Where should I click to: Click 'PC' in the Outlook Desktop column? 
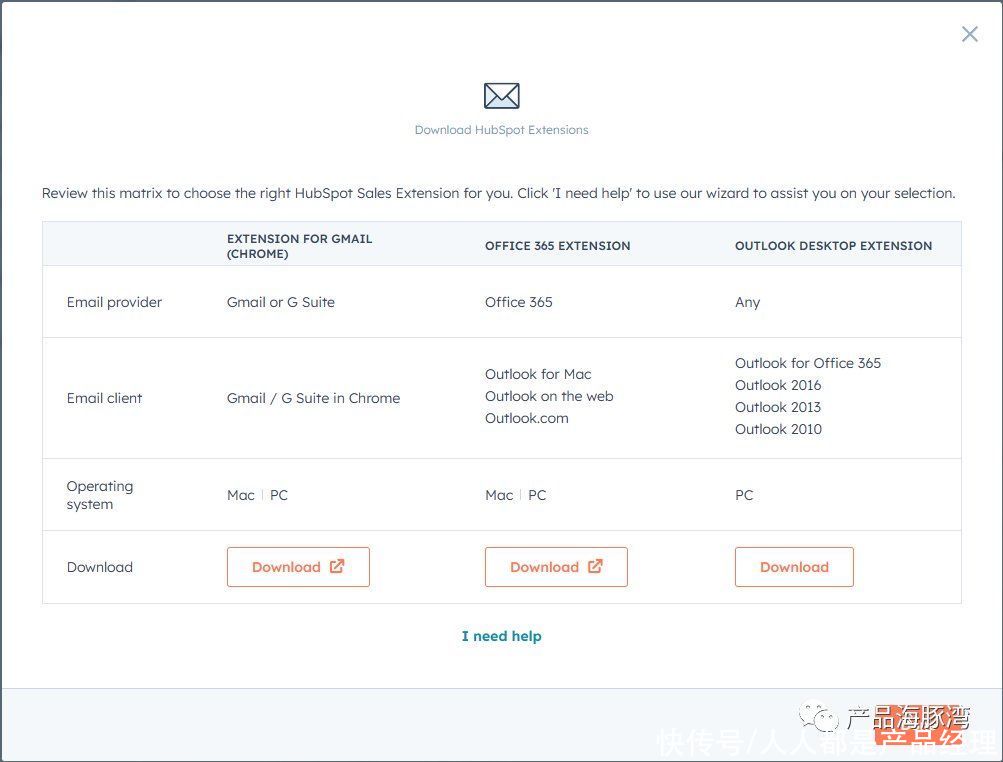[x=744, y=495]
